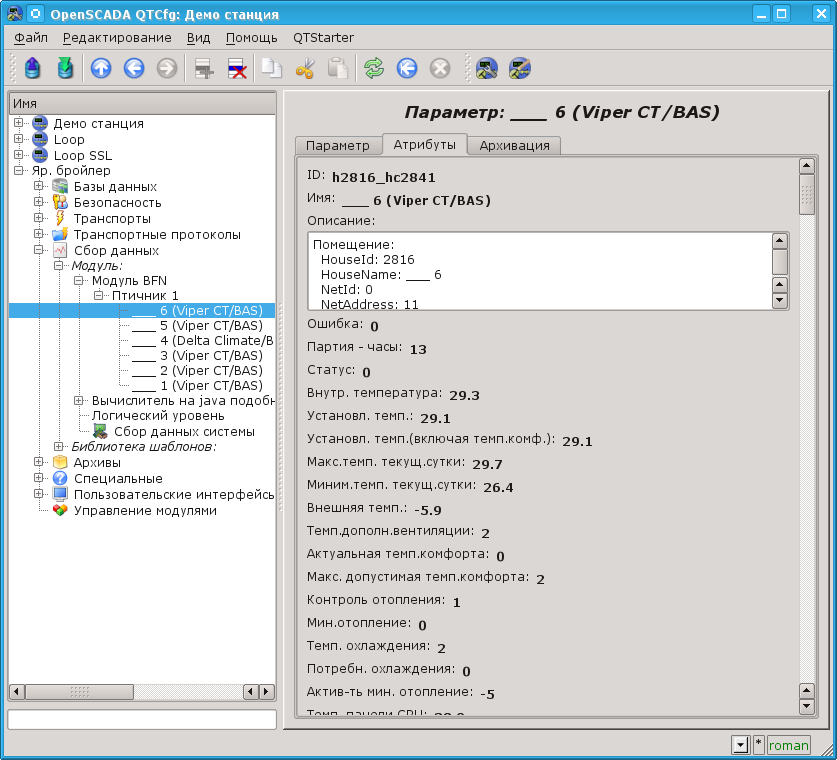Collapse the Сбор данных tree node
Viewport: 837px width, 760px height.
point(39,250)
